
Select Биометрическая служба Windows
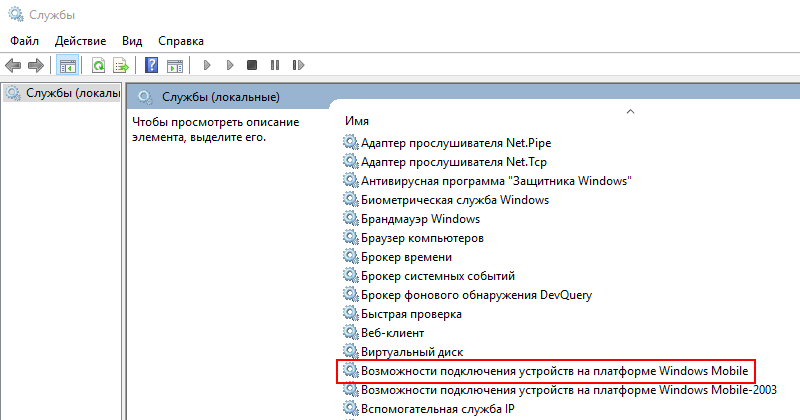pyautogui.click(x=446, y=200)
